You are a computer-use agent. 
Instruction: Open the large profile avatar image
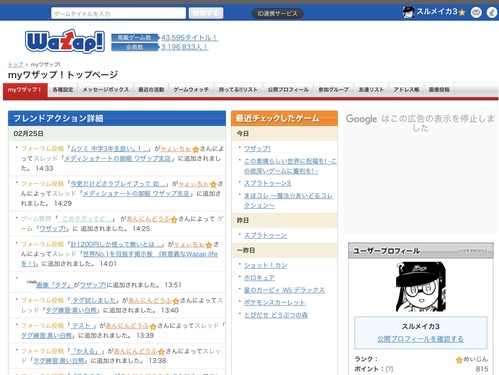click(x=421, y=287)
